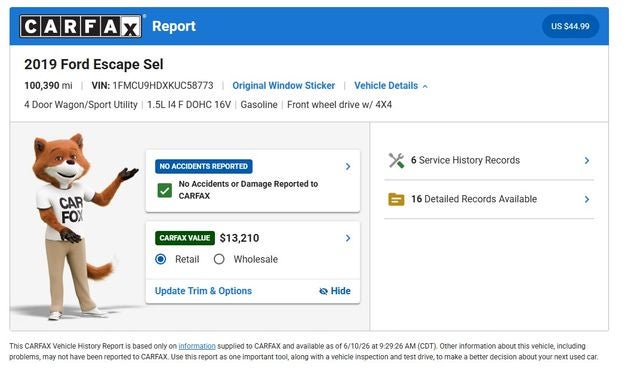Select the Retail value radio button
The width and height of the screenshot is (640, 370).
[161, 259]
